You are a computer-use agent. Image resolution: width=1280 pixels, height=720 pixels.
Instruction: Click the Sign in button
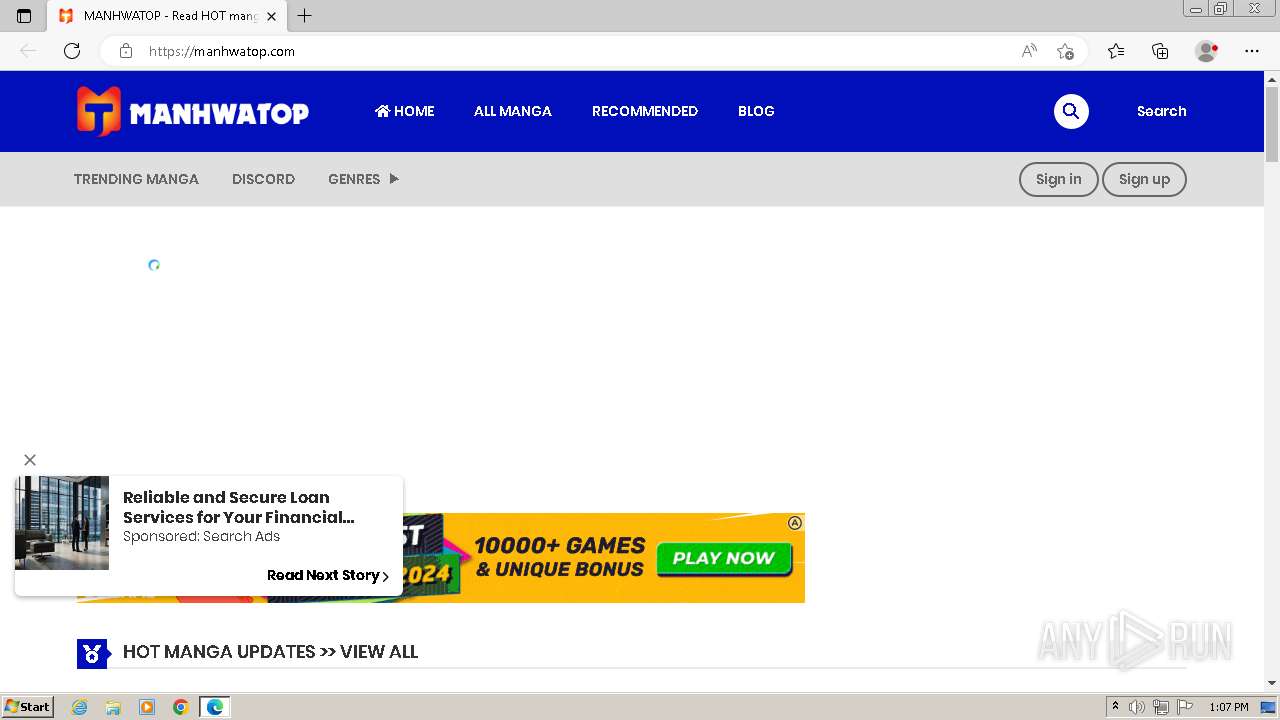point(1058,179)
